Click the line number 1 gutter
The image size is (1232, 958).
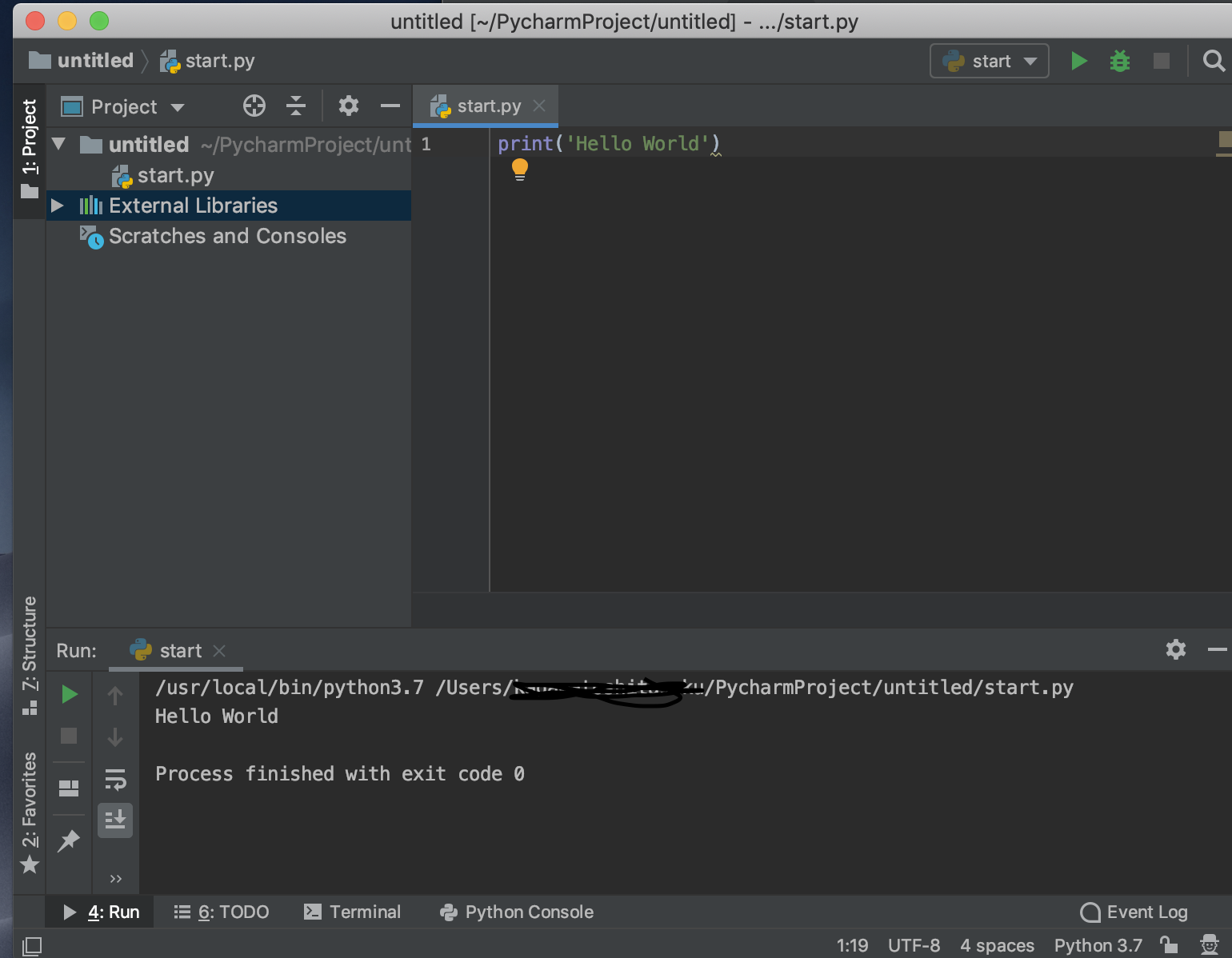tap(426, 144)
